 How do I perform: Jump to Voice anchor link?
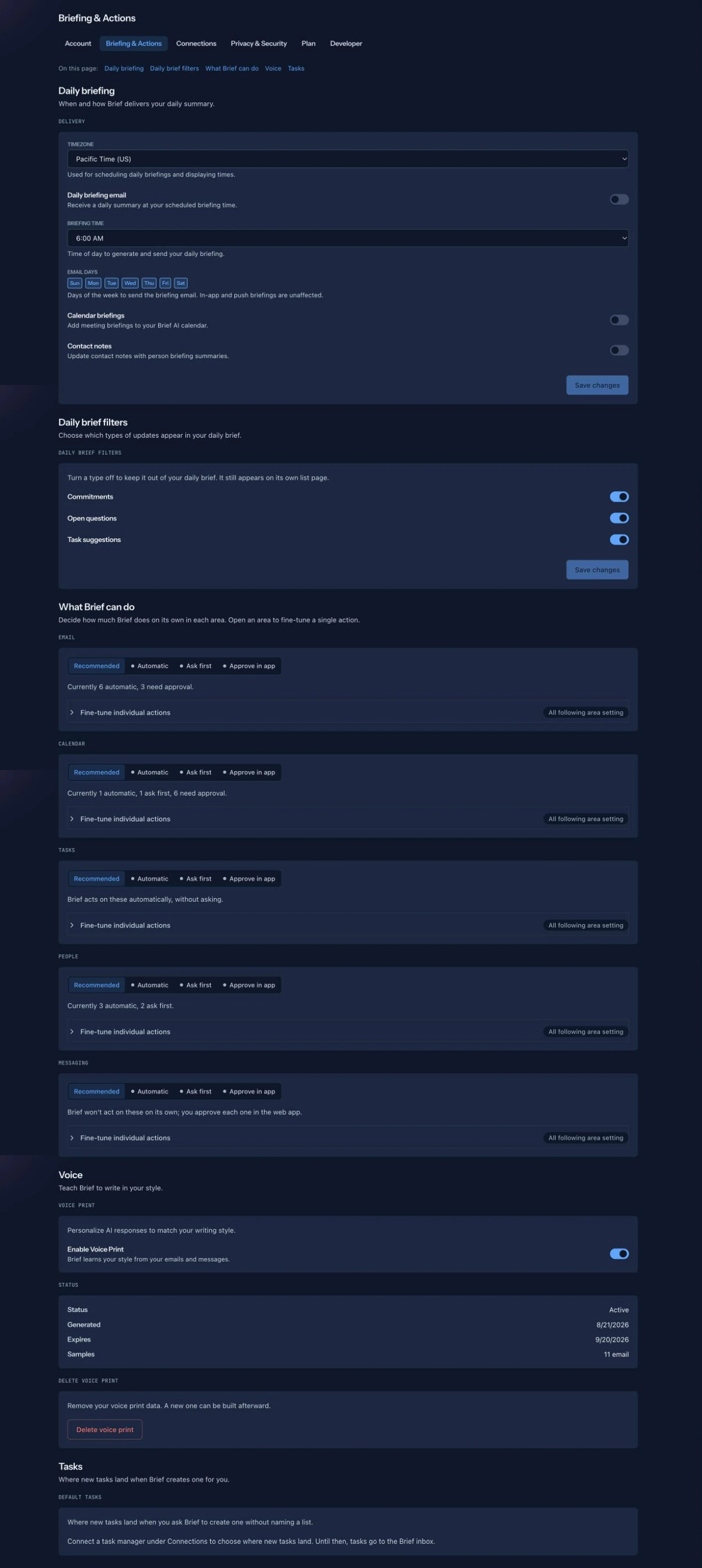click(x=273, y=68)
